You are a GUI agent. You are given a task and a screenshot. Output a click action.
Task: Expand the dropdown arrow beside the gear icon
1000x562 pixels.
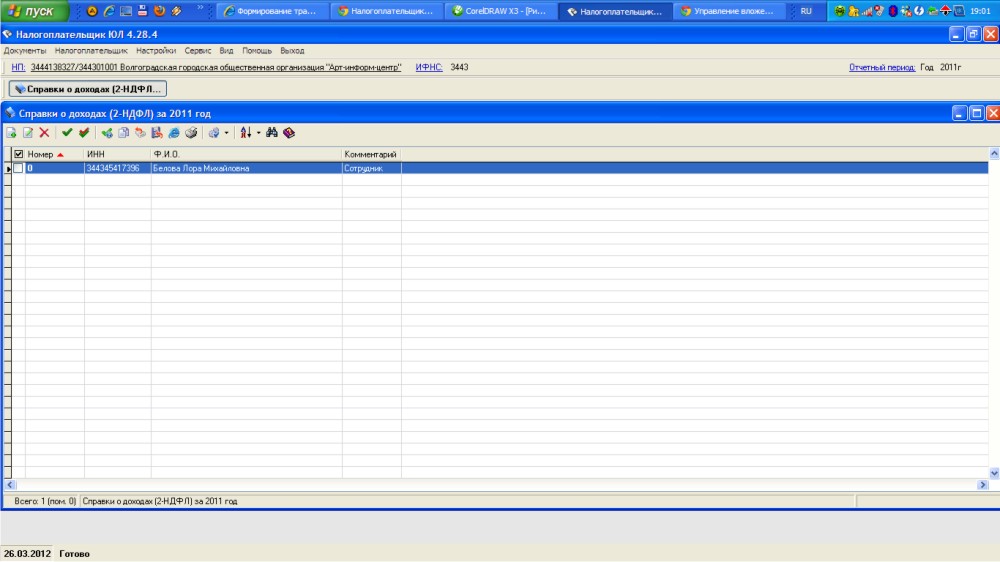pos(226,133)
